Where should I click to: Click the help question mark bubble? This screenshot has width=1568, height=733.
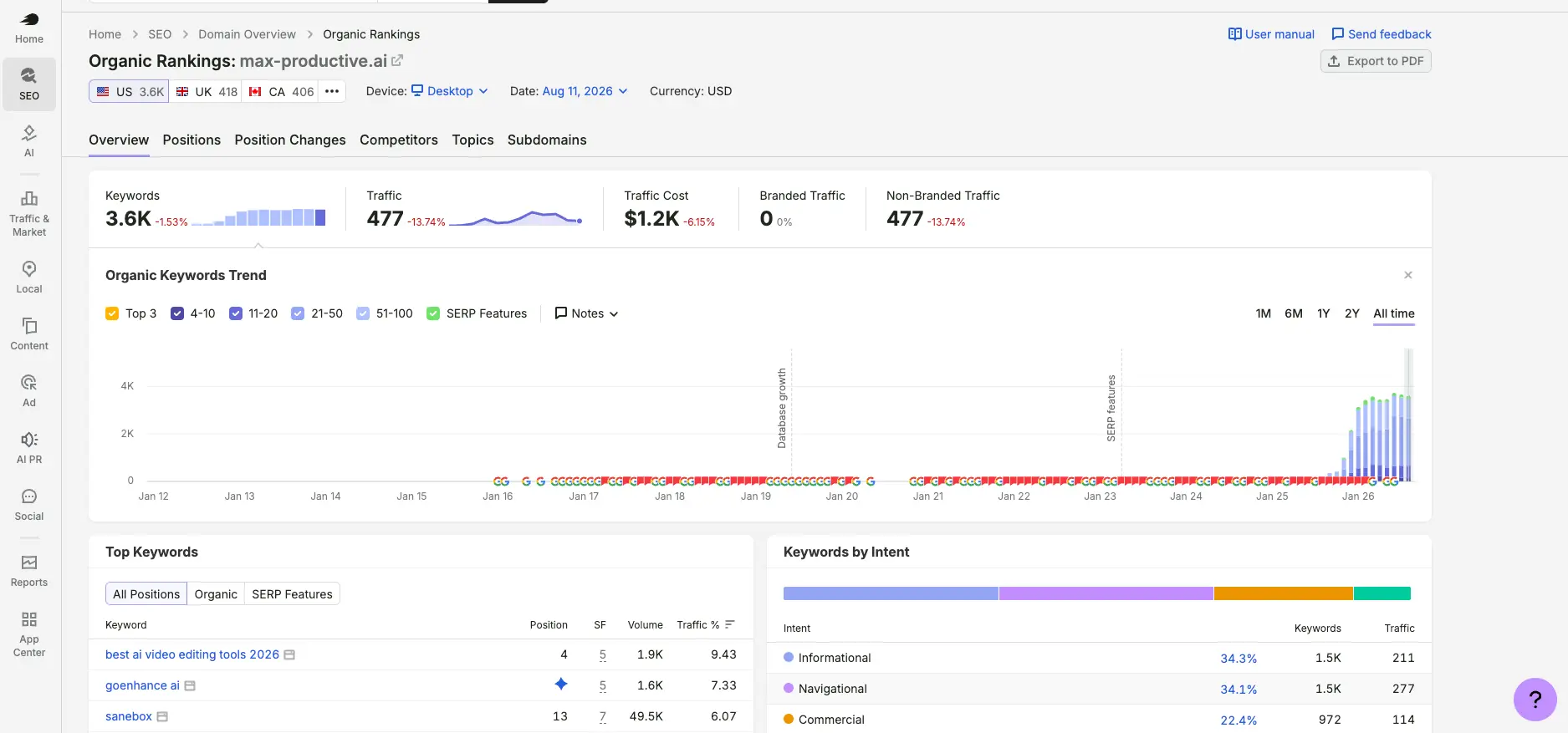click(1535, 700)
